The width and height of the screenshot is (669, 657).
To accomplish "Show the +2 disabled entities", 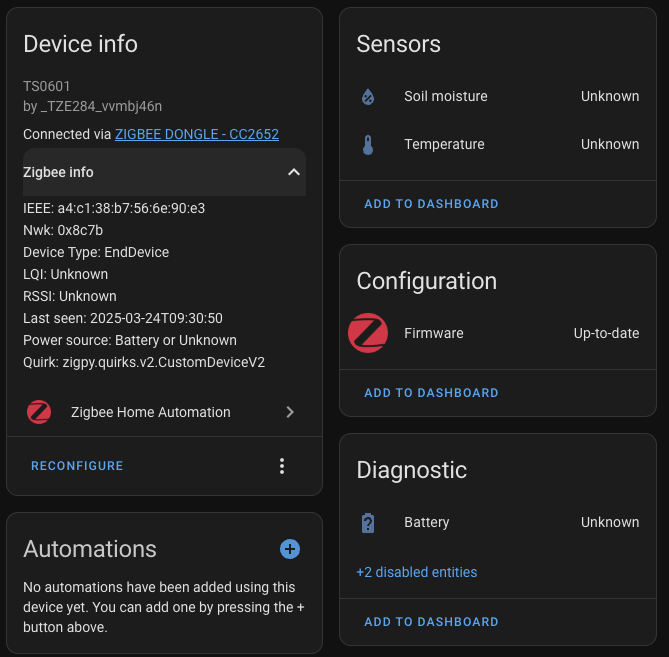I will point(416,573).
